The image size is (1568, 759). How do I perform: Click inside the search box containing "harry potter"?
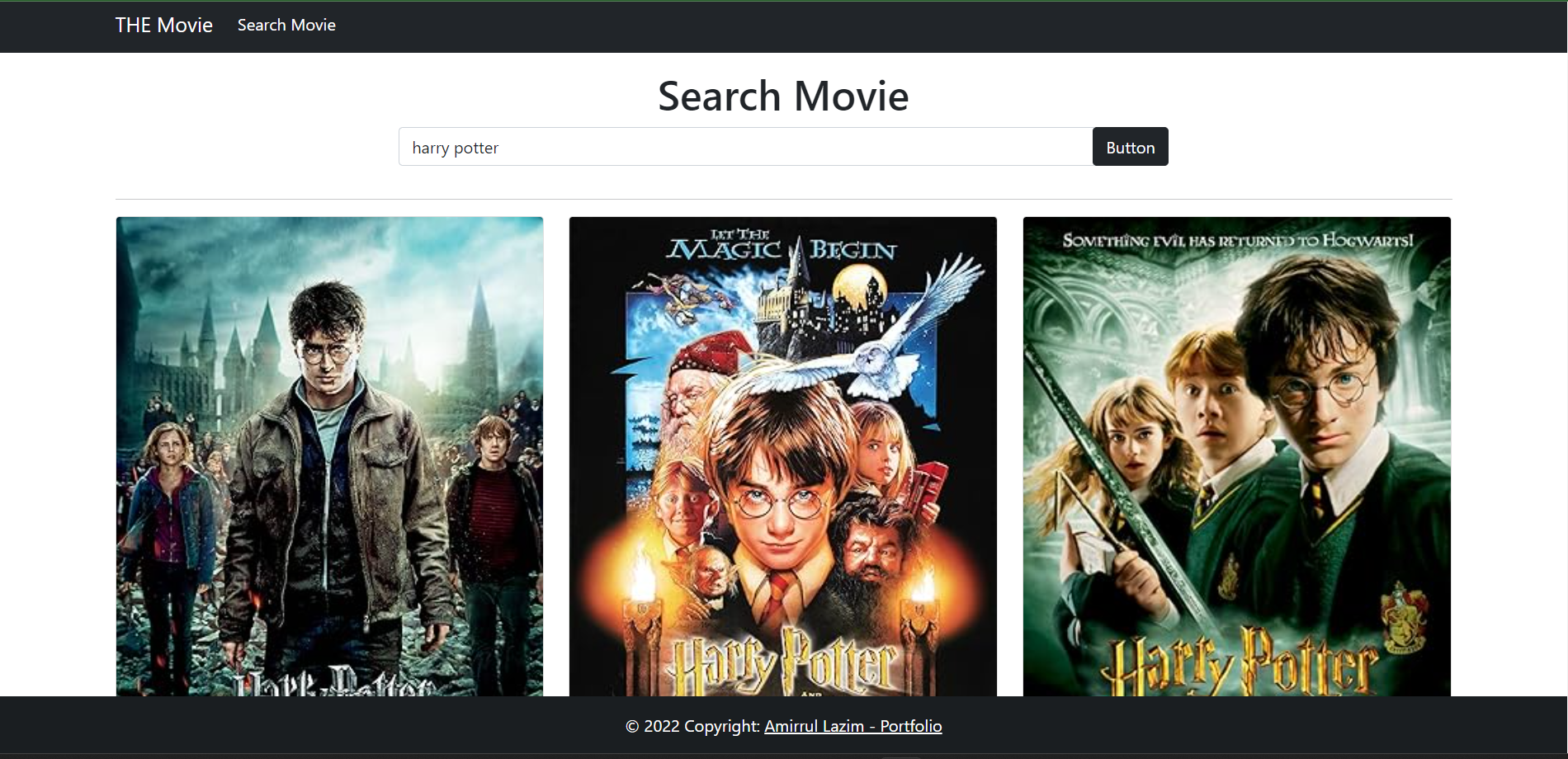pos(743,147)
